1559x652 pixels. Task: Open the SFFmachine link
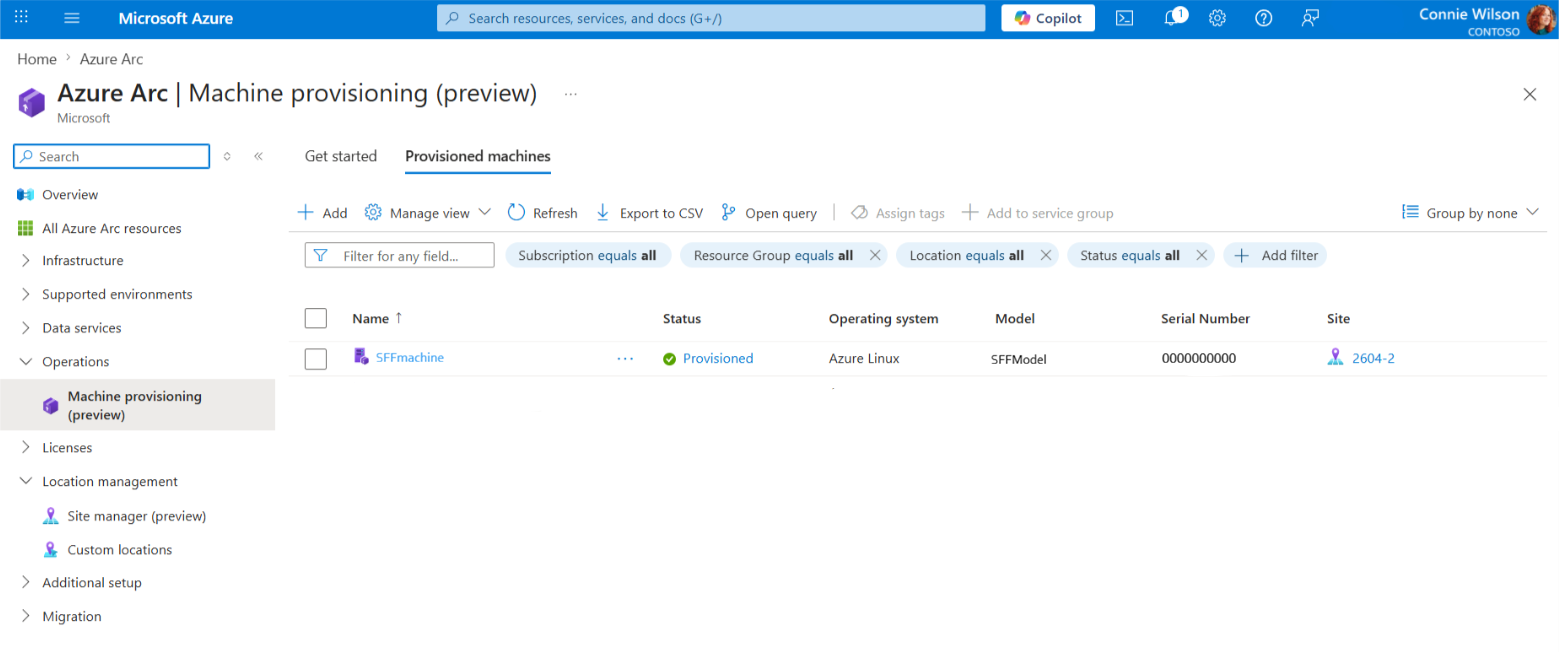click(x=410, y=357)
